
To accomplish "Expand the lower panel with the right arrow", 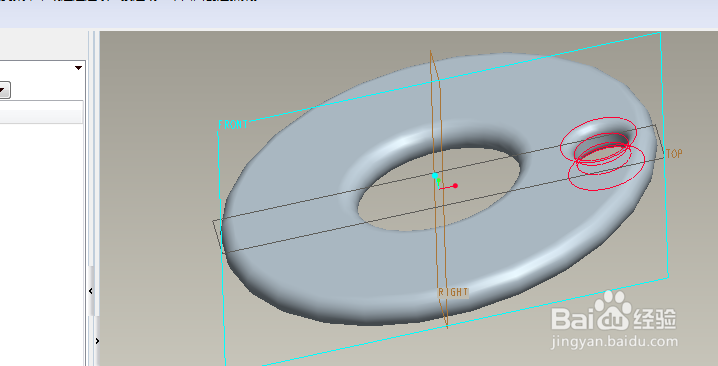I will click(97, 341).
